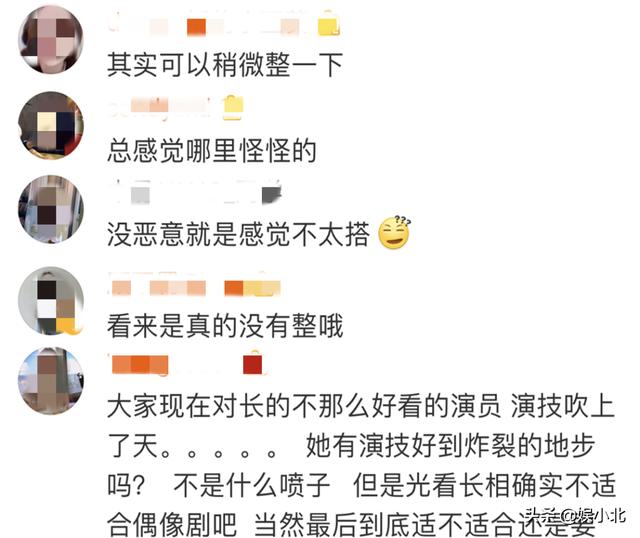Click yellow member badge above "总感觉哪里怪怪的"
The image size is (640, 538).
pyautogui.click(x=233, y=108)
